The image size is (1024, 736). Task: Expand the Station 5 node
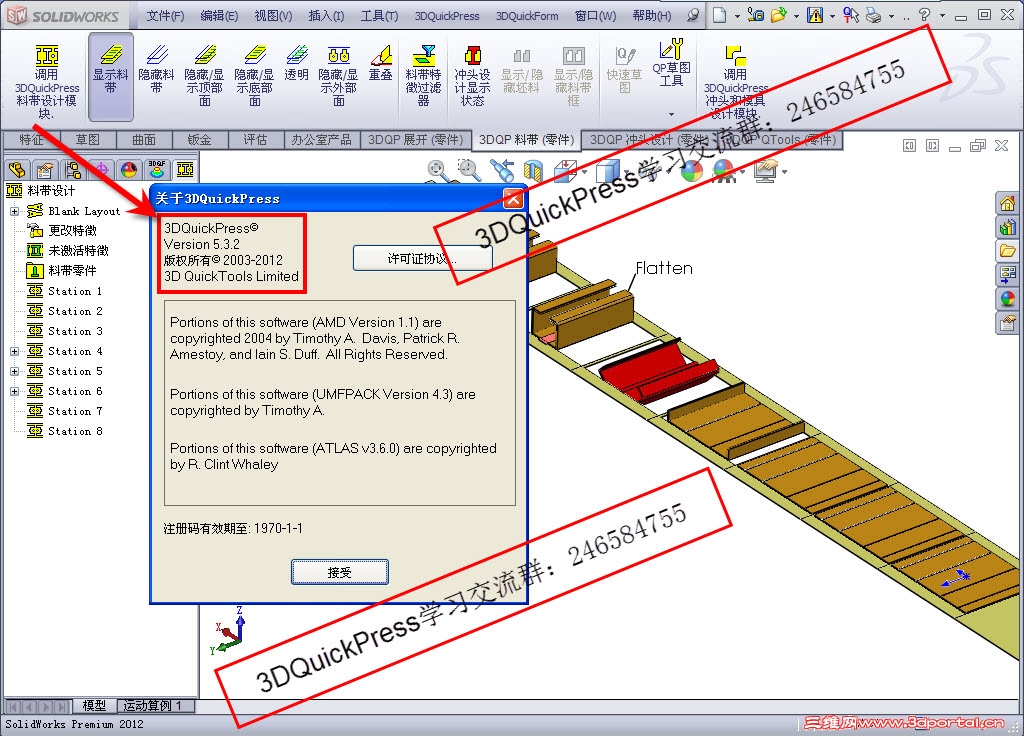(x=14, y=372)
